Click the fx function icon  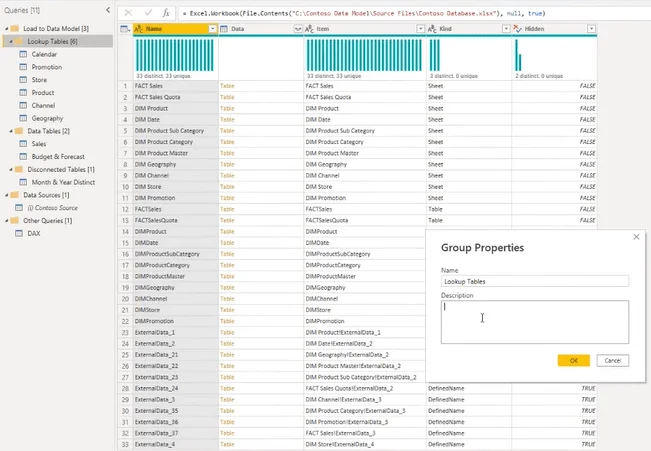[x=166, y=13]
